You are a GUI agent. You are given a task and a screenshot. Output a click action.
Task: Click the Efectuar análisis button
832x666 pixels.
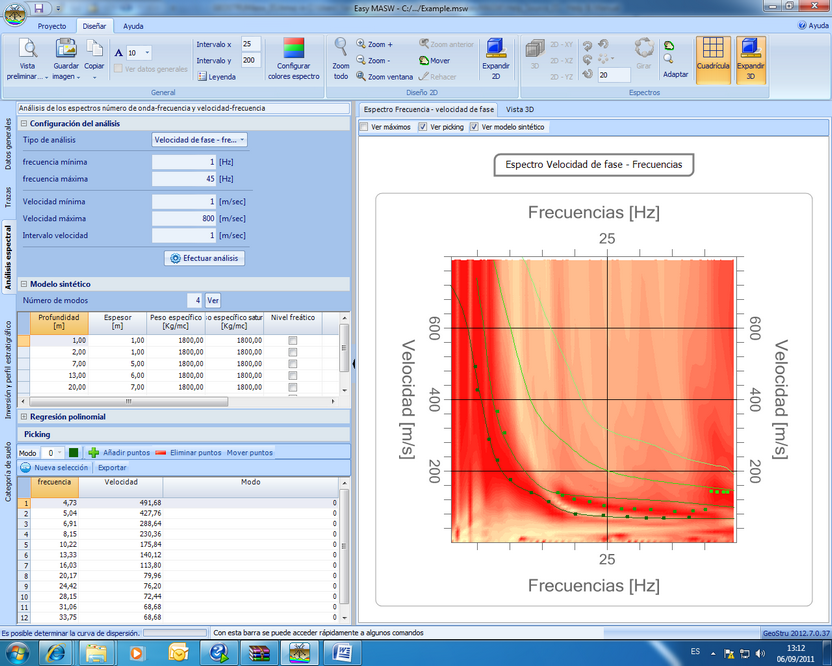tap(204, 258)
